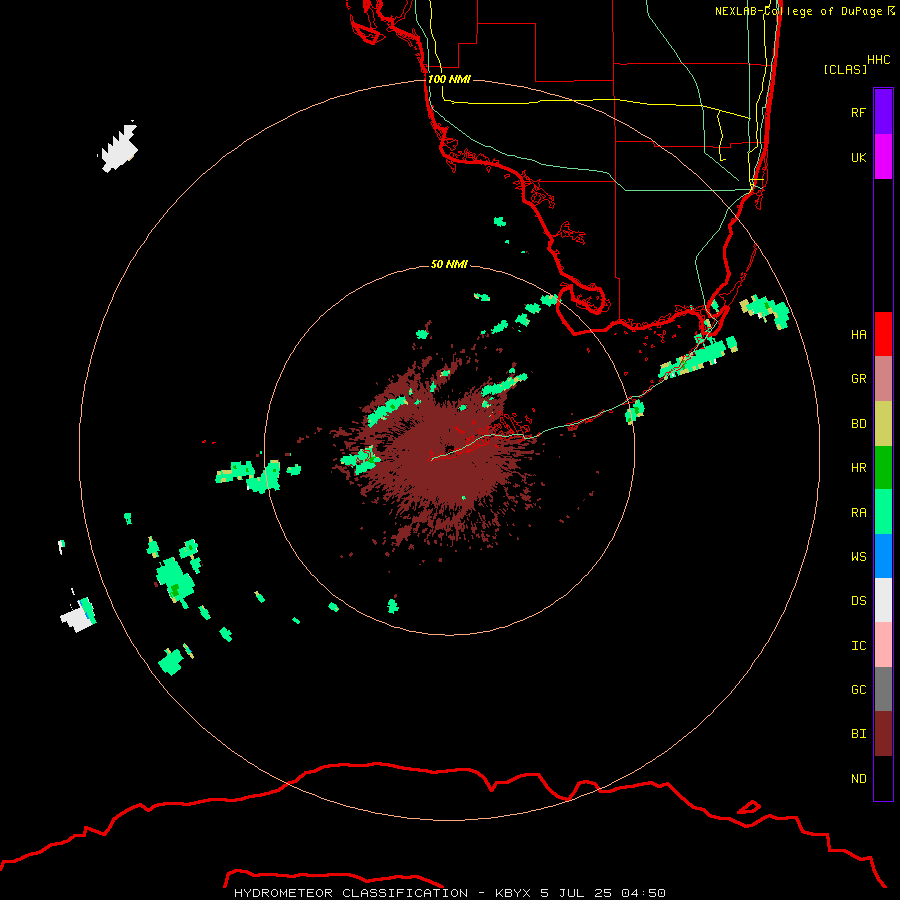Pick the RA bright green legend swatch

coord(883,512)
